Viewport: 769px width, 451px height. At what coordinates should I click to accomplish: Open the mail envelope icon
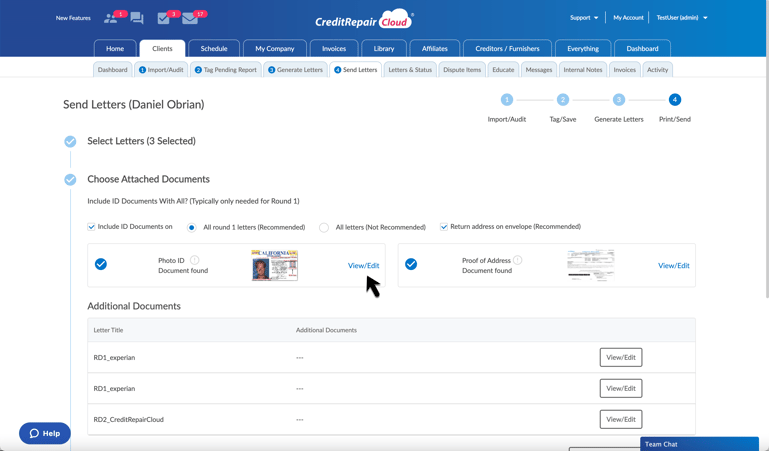click(x=190, y=18)
